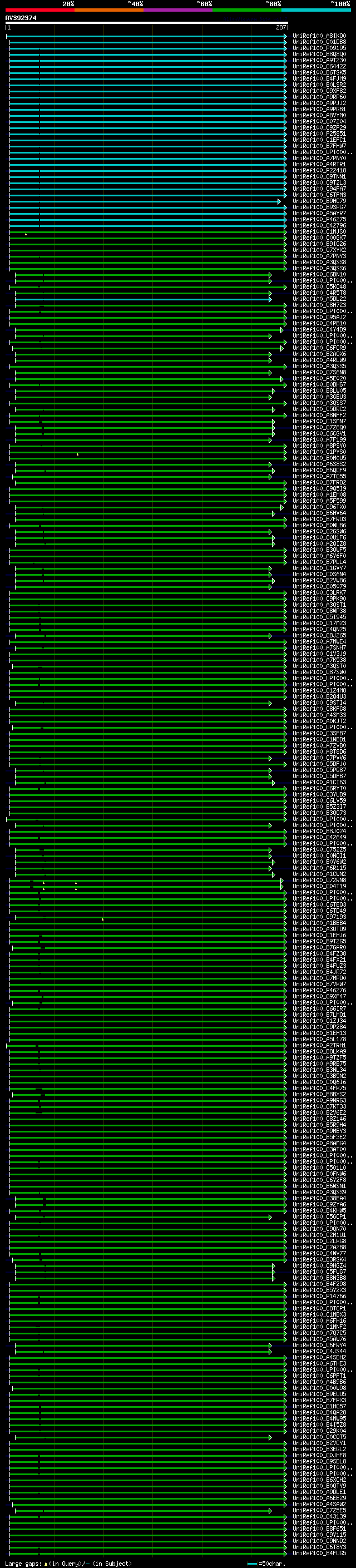
Task: Open hit UniRef100_A8IKQ0
Action: (319, 36)
